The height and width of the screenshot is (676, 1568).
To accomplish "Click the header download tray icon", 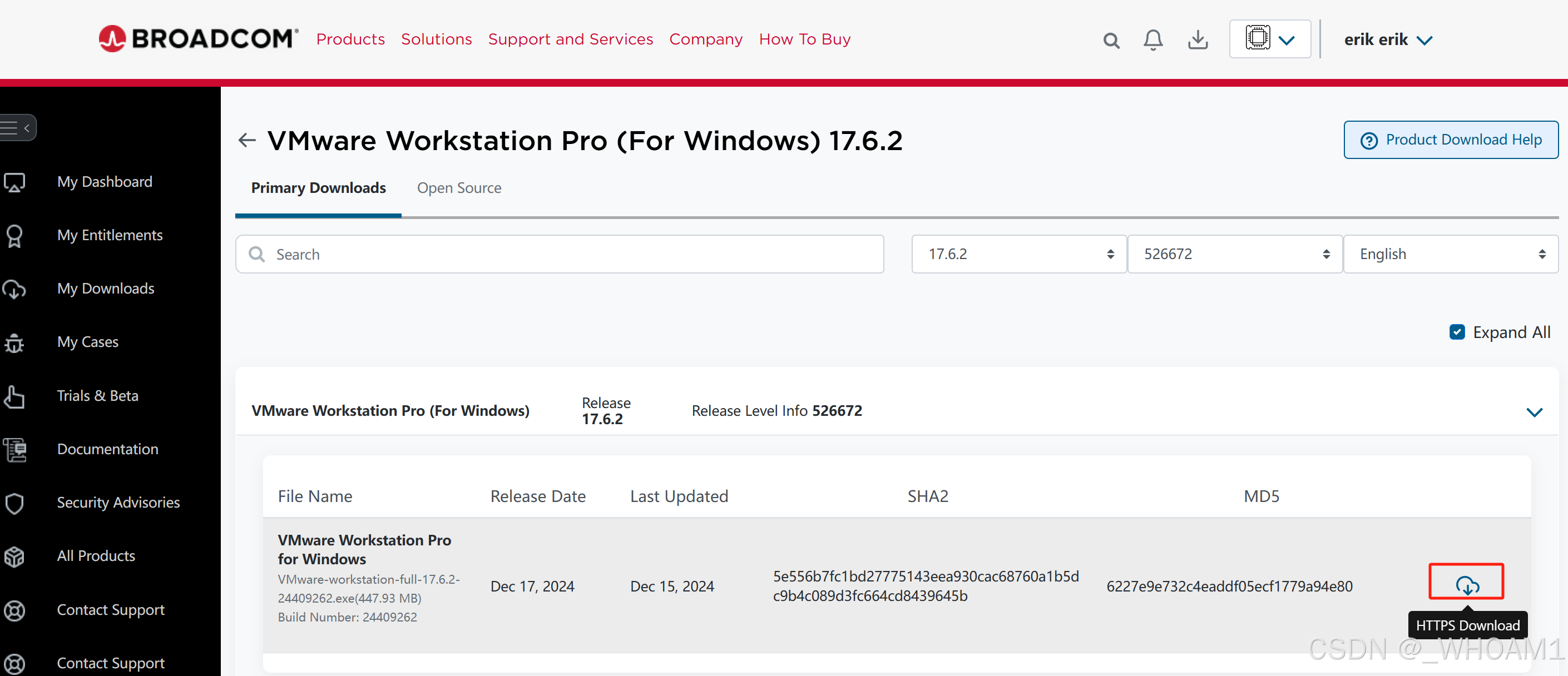I will pyautogui.click(x=1198, y=39).
